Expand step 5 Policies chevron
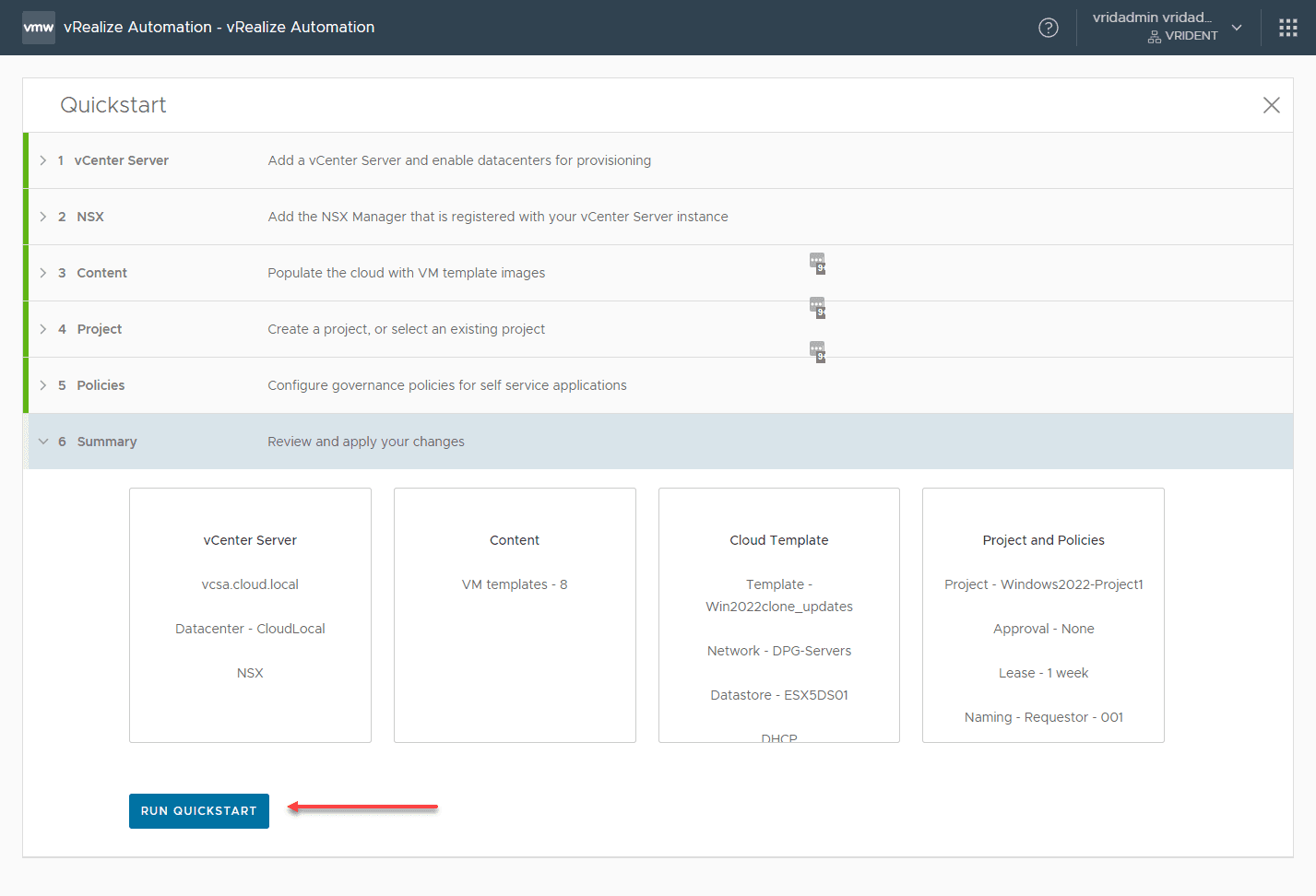This screenshot has height=896, width=1316. [43, 385]
